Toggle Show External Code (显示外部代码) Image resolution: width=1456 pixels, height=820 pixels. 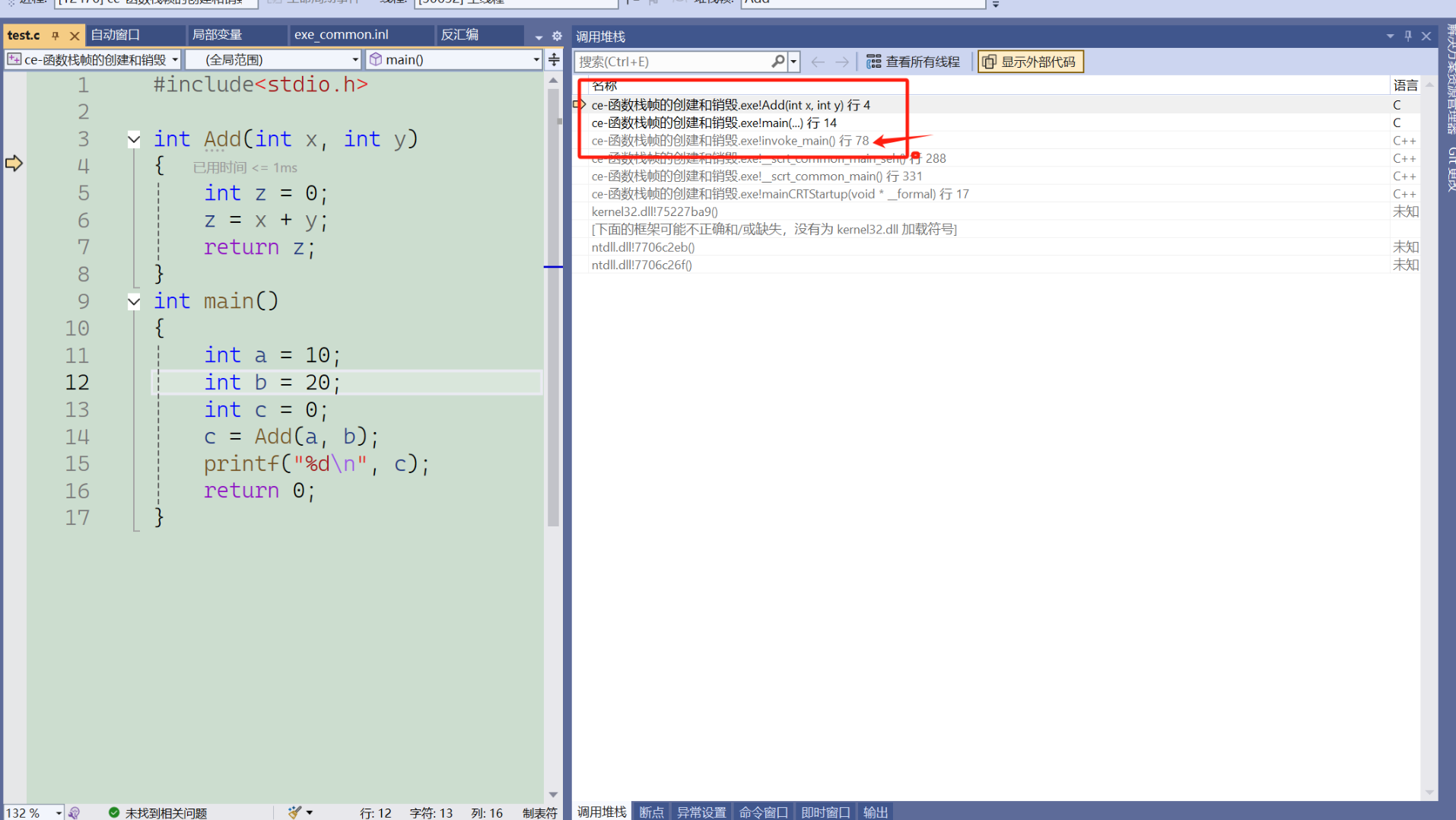(1030, 62)
